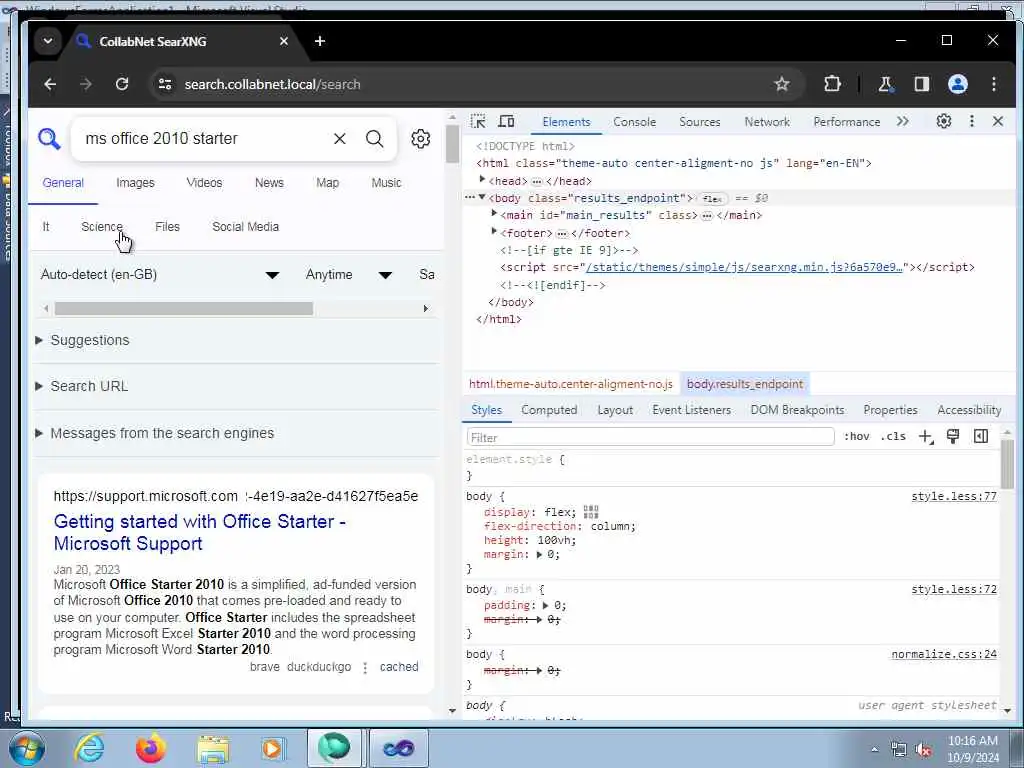Image resolution: width=1024 pixels, height=768 pixels.
Task: Toggle the device toolbar in DevTools
Action: (506, 121)
